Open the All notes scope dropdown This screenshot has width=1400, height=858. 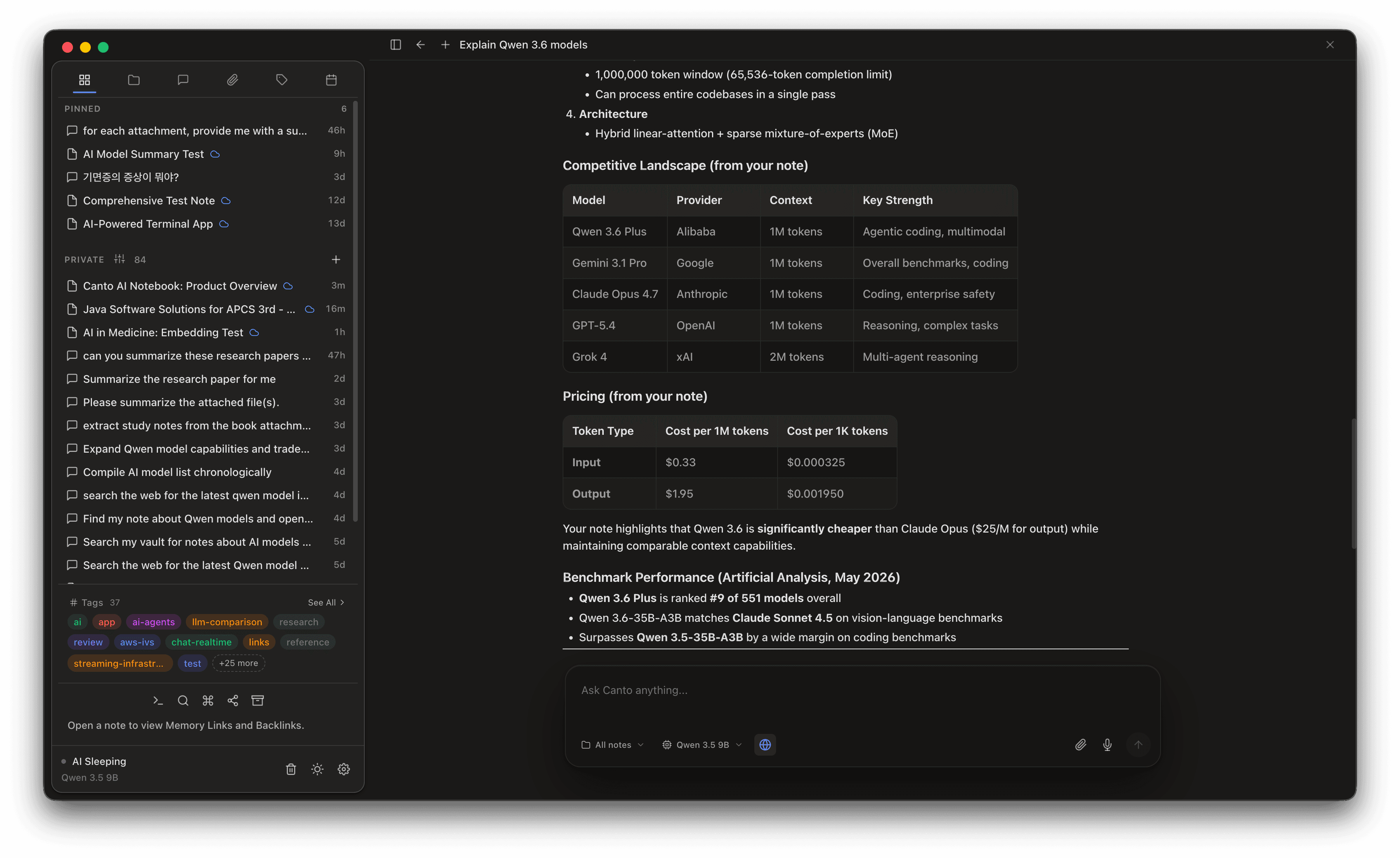612,744
